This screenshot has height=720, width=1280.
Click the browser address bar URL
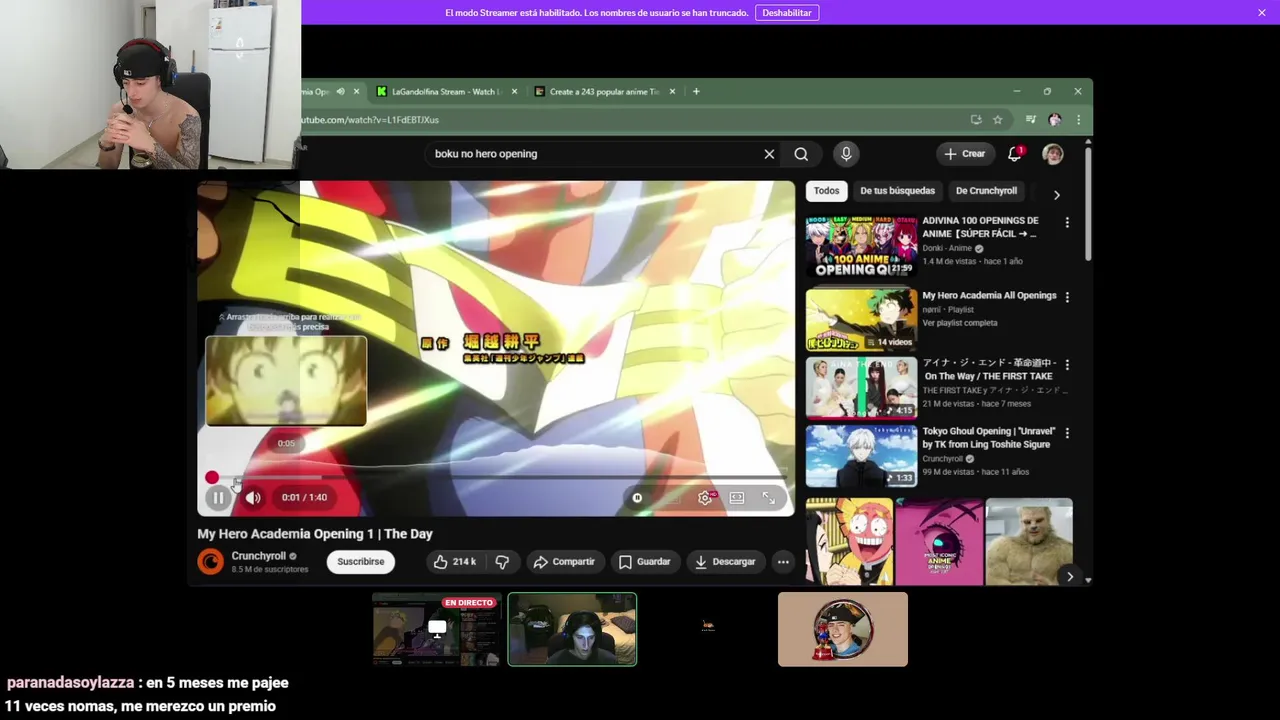(x=370, y=120)
